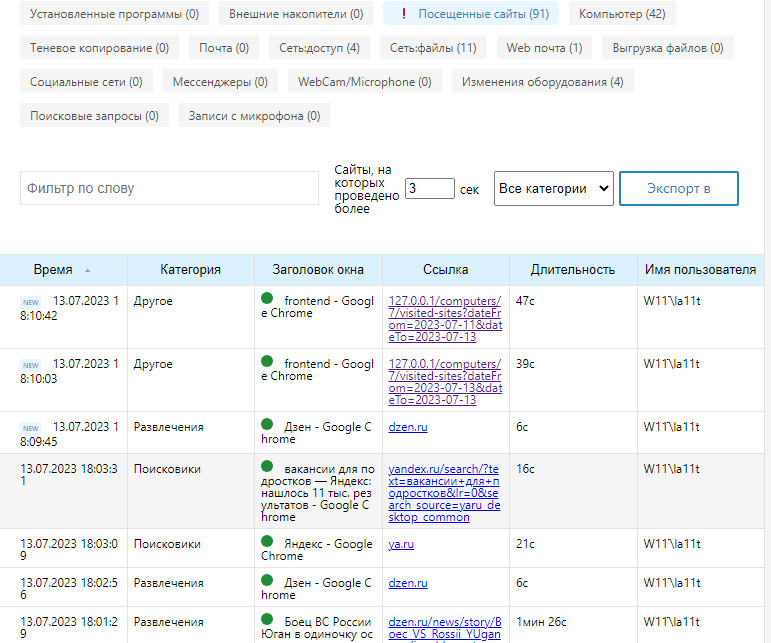This screenshot has height=643, width=771.
Task: Click the green dot beside Боец ВС России
Action: [267, 619]
